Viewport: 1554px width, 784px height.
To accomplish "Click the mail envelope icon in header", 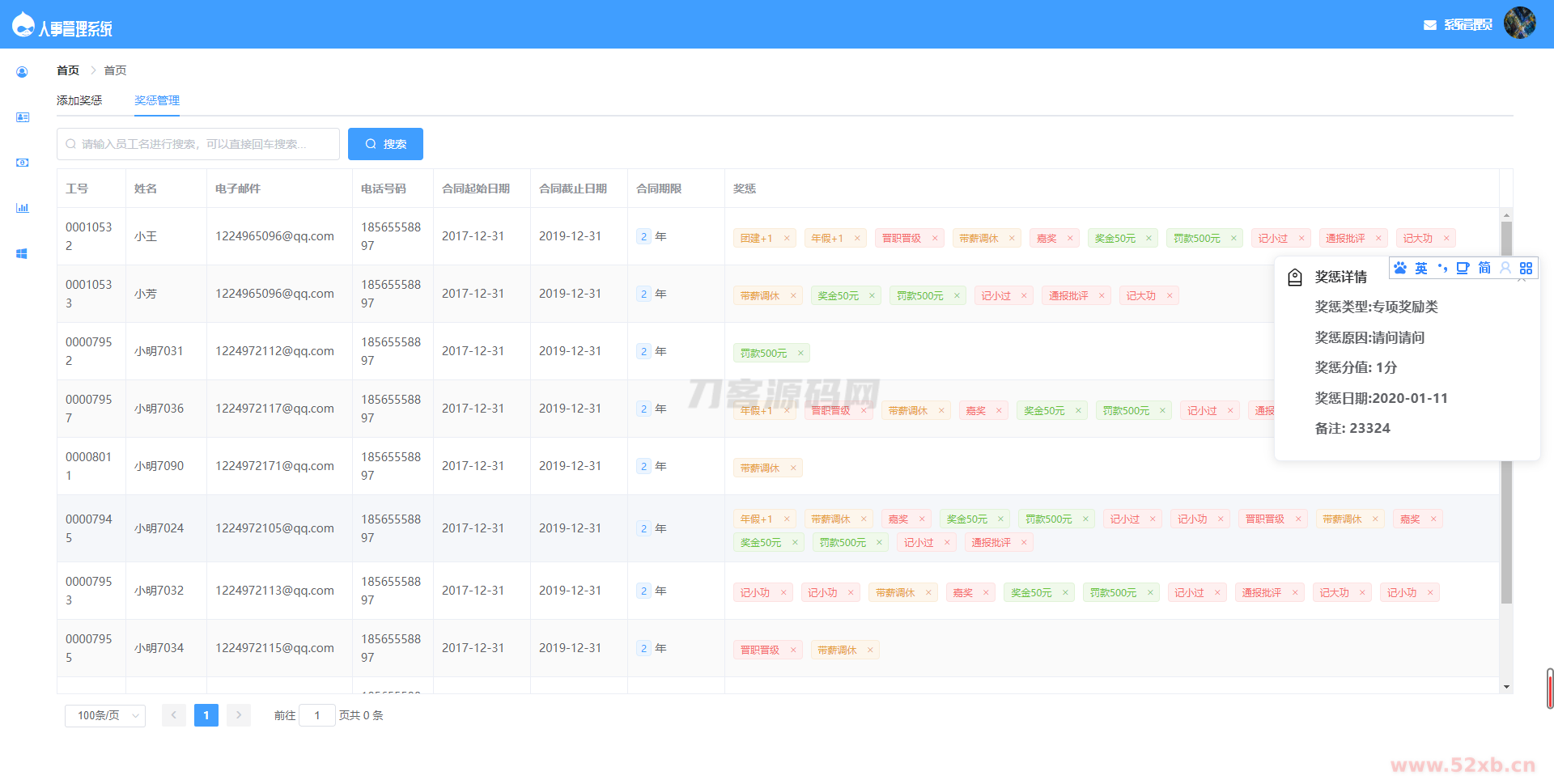I will click(1429, 25).
